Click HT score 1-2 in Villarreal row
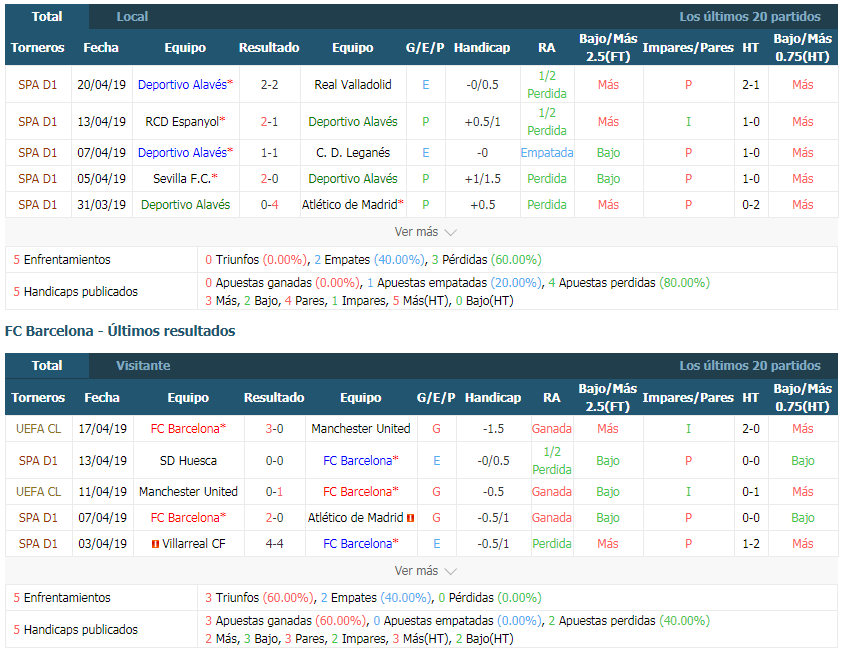Viewport: 844px width, 648px height. pyautogui.click(x=751, y=544)
